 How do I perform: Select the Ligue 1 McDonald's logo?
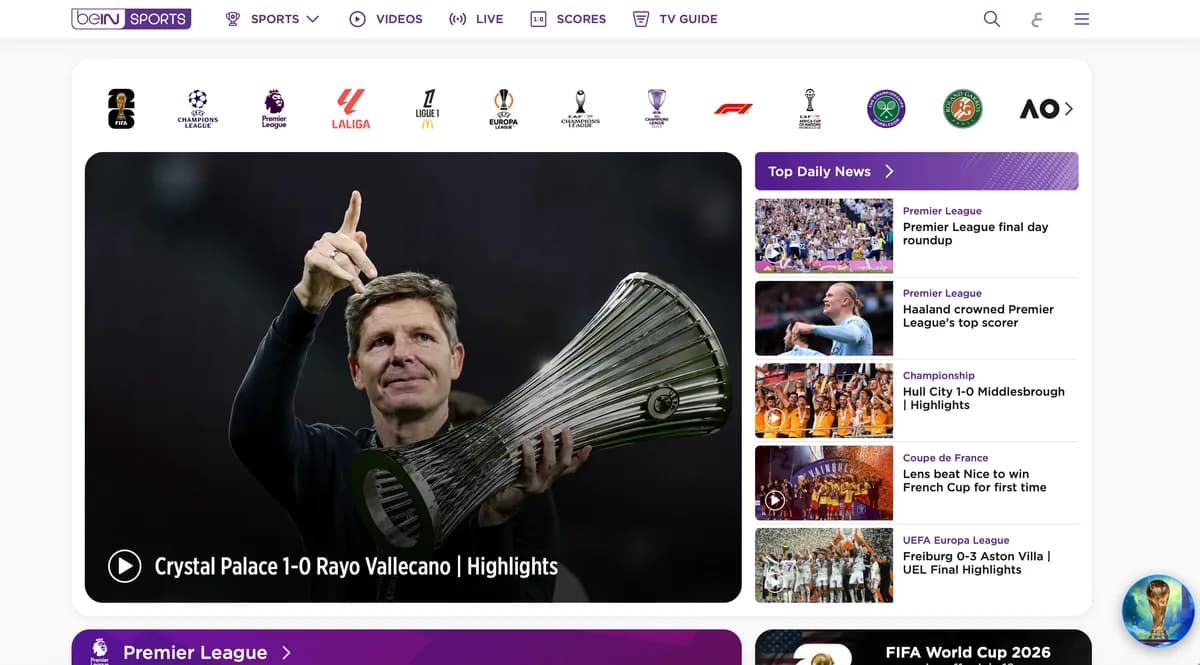tap(427, 108)
